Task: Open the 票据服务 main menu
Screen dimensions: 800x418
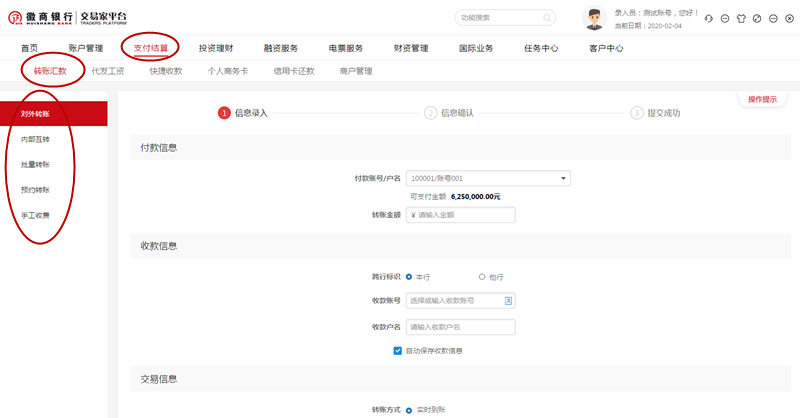Action: pos(346,48)
